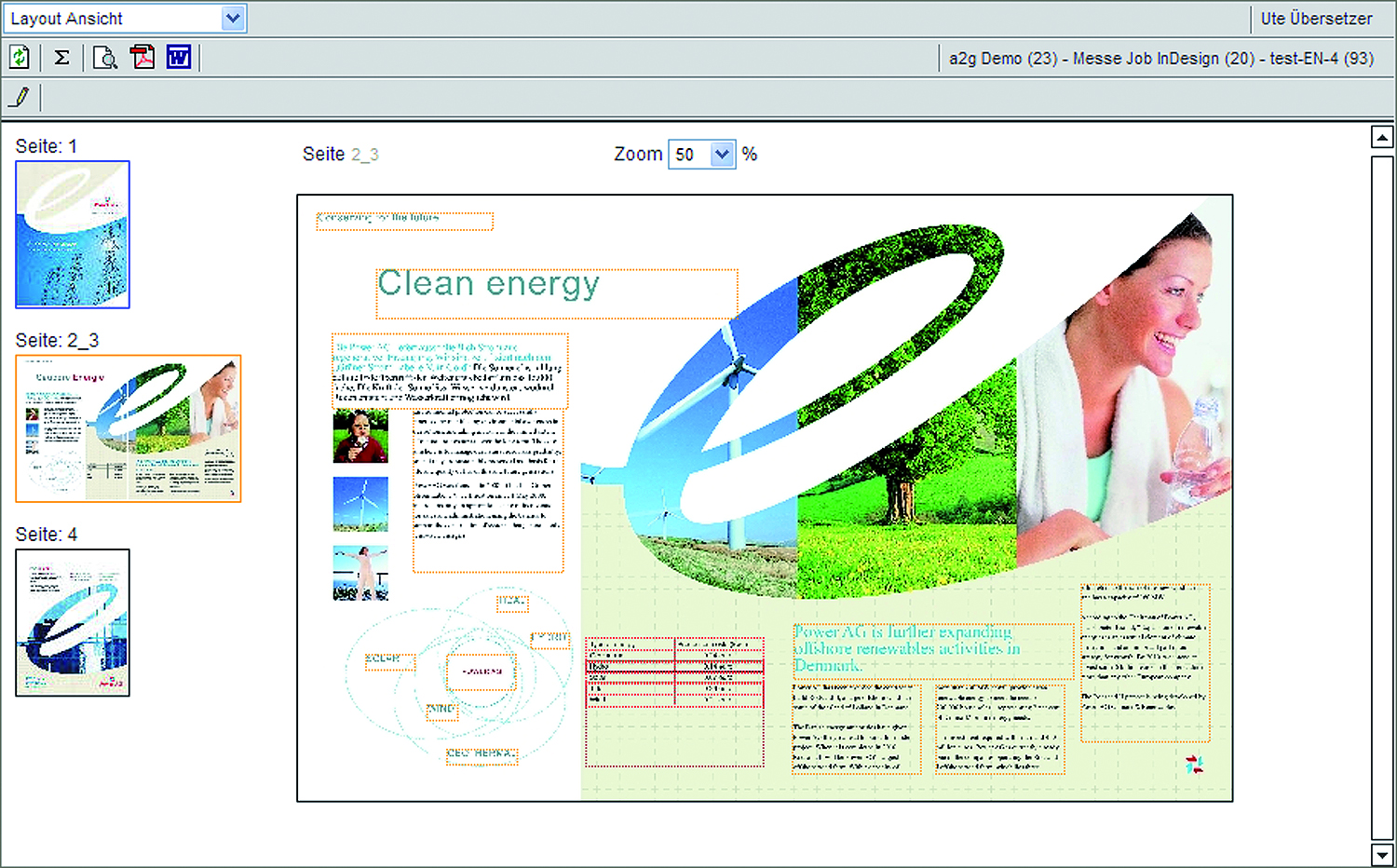Screen dimensions: 1397x868
Task: Select the Seite 4 page thumbnail
Action: (73, 622)
